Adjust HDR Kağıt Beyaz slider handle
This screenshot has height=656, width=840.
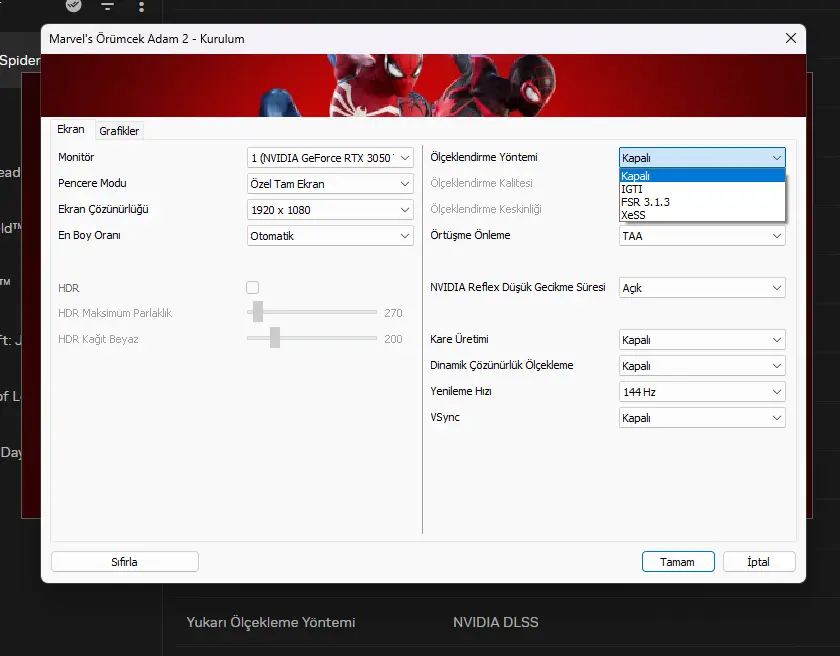click(275, 338)
